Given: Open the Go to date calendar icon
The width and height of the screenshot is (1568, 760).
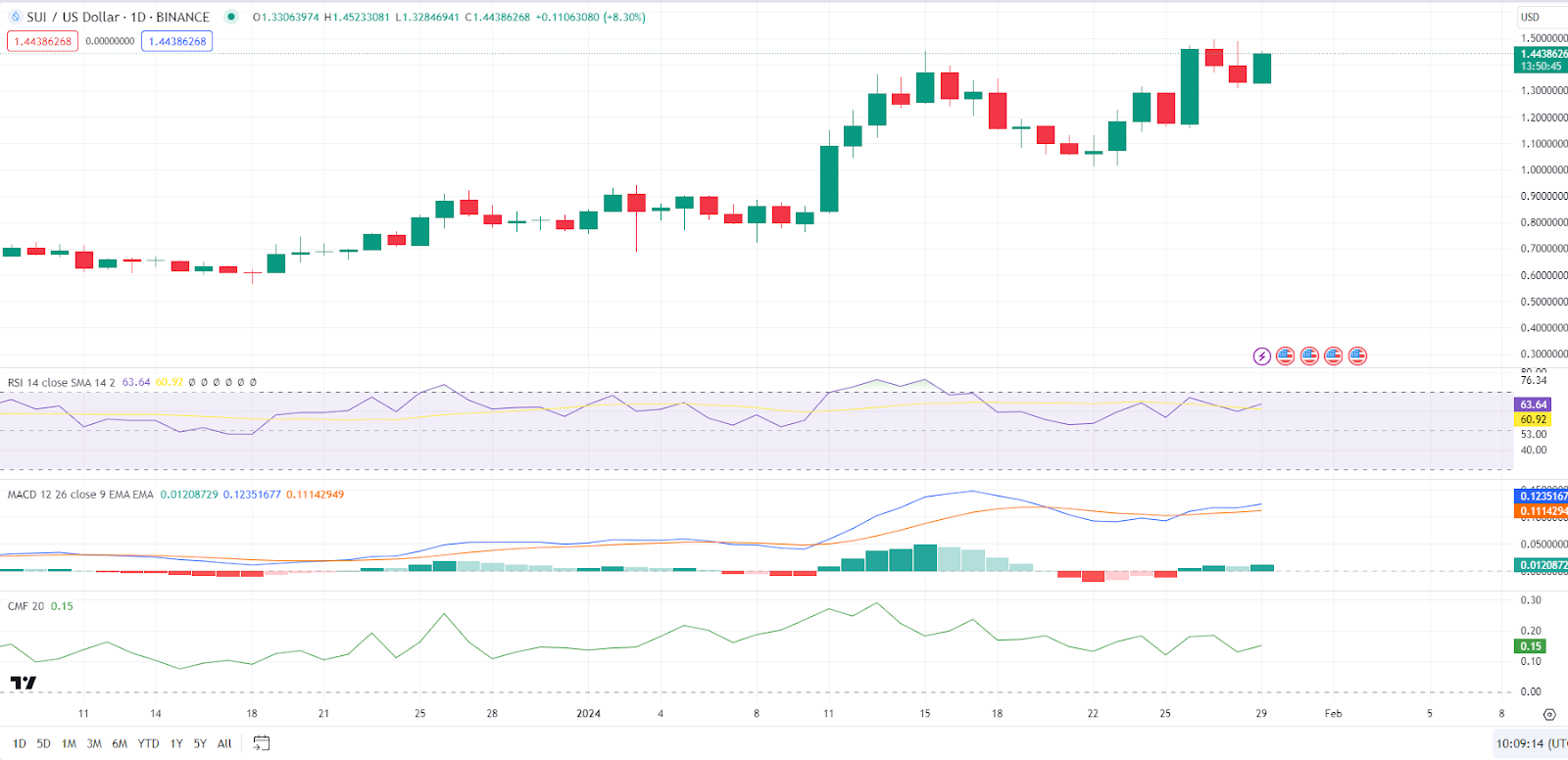Looking at the screenshot, I should coord(261,743).
